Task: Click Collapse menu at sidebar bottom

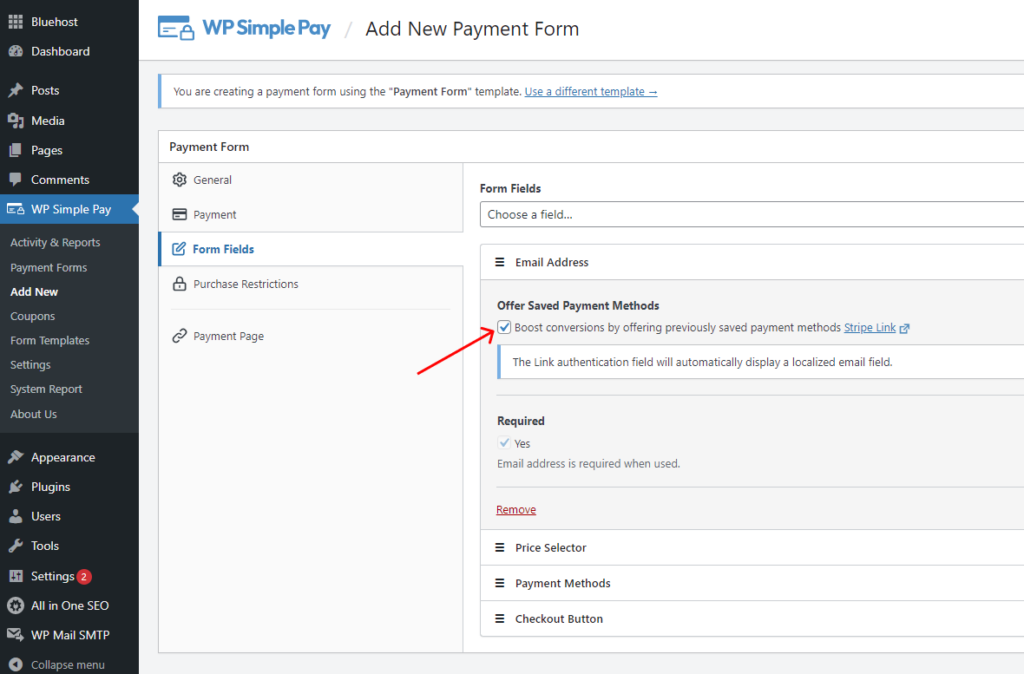Action: 67,665
